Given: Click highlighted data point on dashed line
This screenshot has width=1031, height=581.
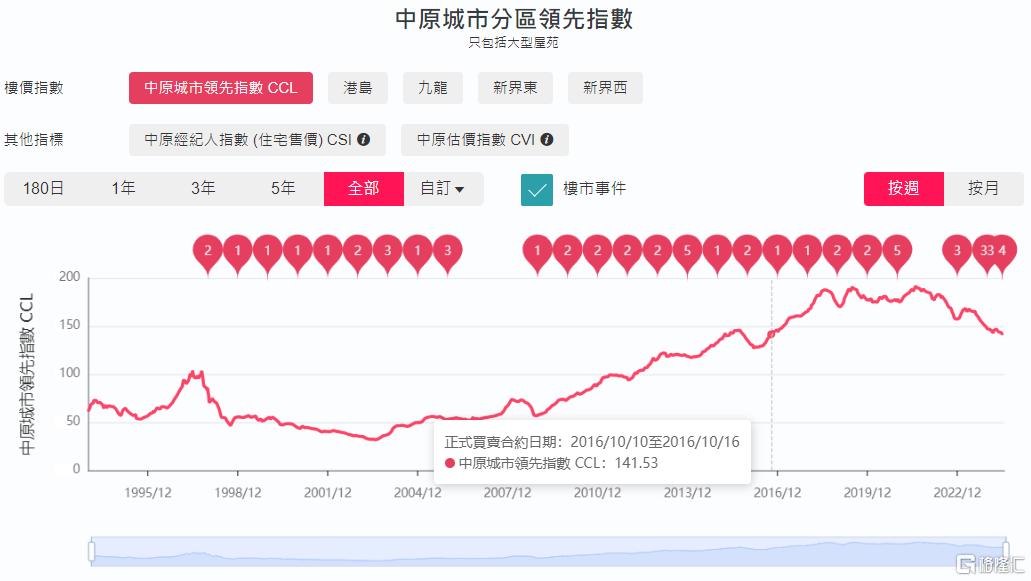Looking at the screenshot, I should pyautogui.click(x=771, y=335).
